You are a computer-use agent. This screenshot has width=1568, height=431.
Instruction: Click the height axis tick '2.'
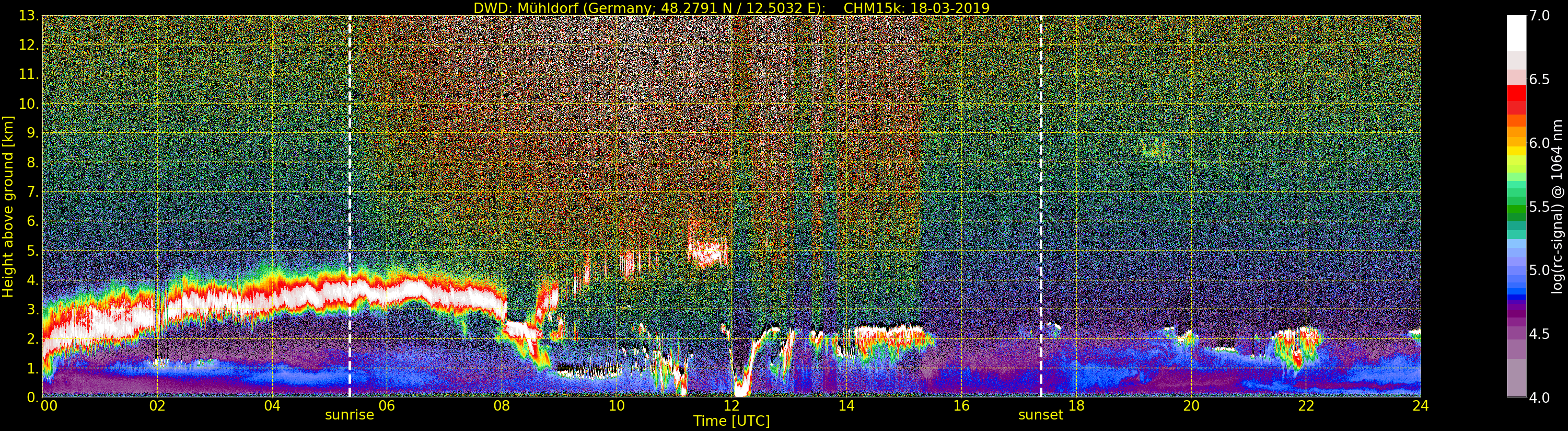32,339
